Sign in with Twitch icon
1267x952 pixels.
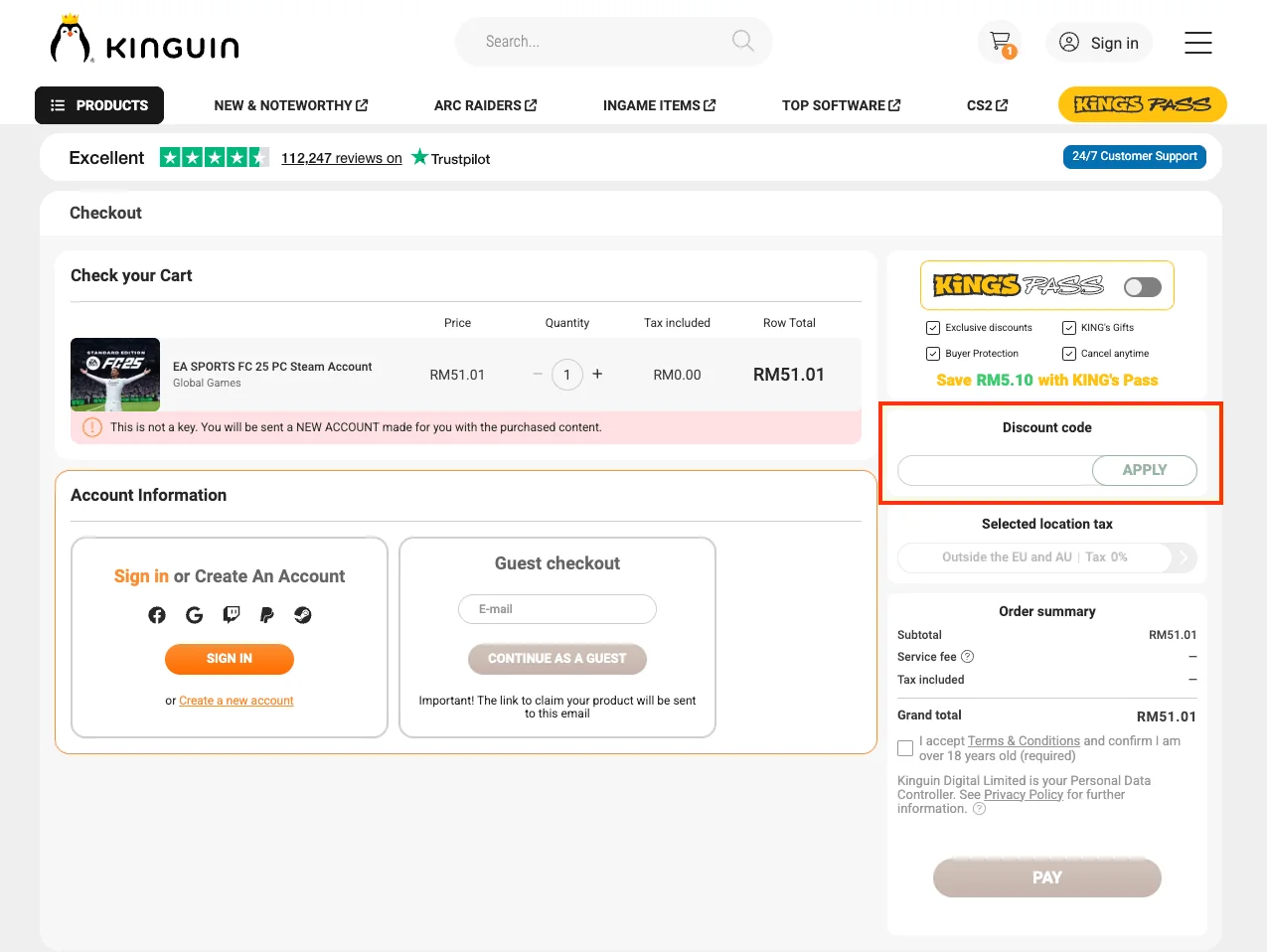pos(231,615)
